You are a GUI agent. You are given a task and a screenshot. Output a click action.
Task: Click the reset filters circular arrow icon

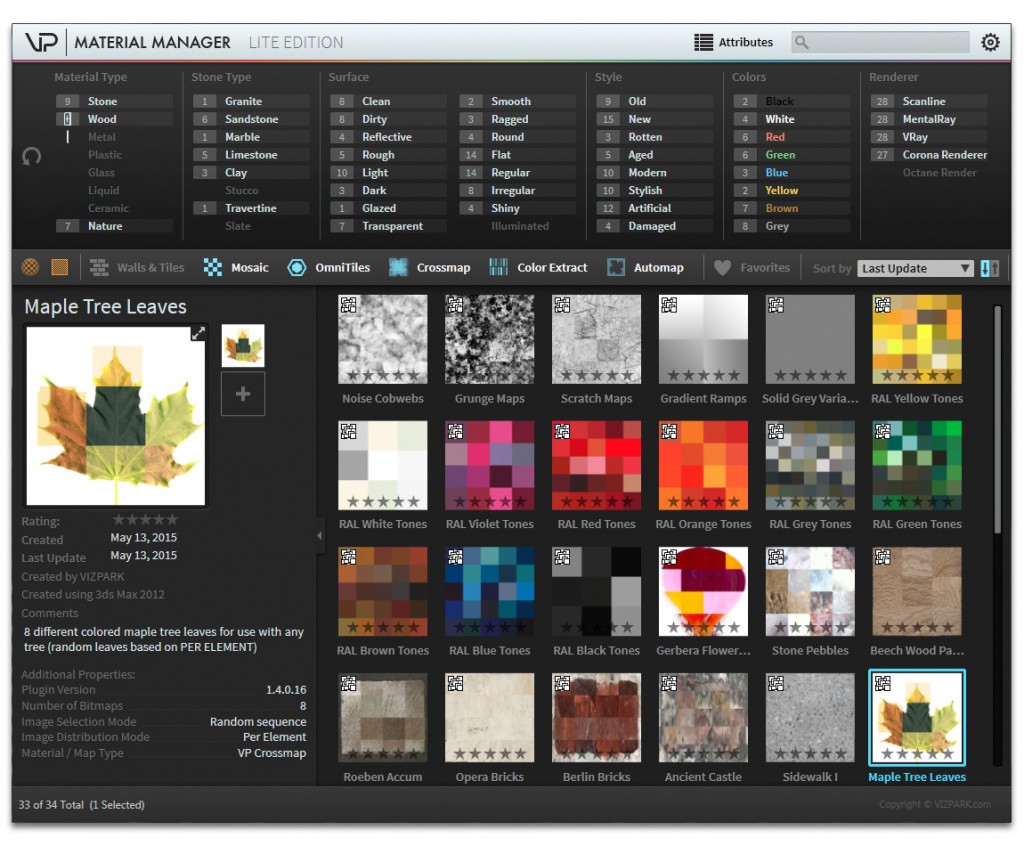tap(31, 157)
